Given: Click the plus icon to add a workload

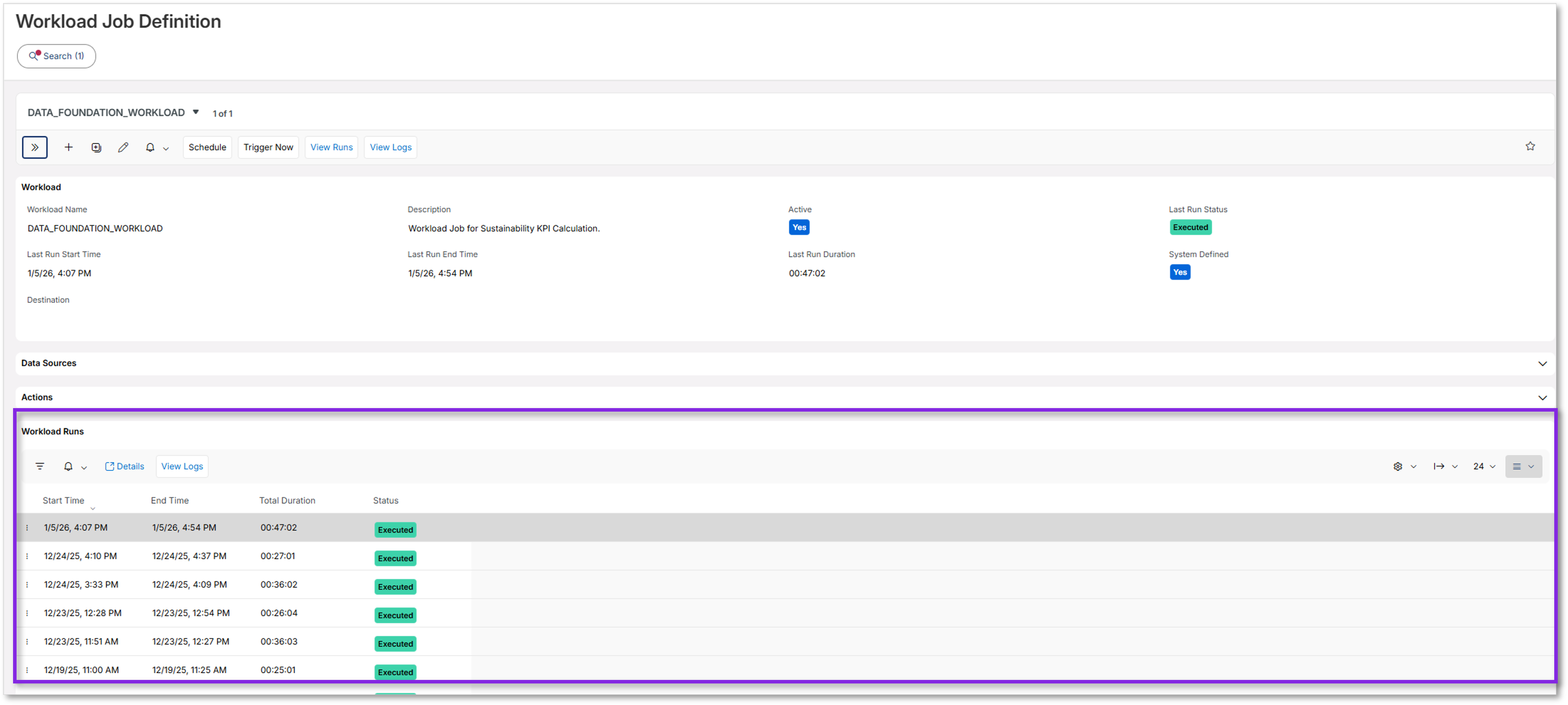Looking at the screenshot, I should pos(69,147).
